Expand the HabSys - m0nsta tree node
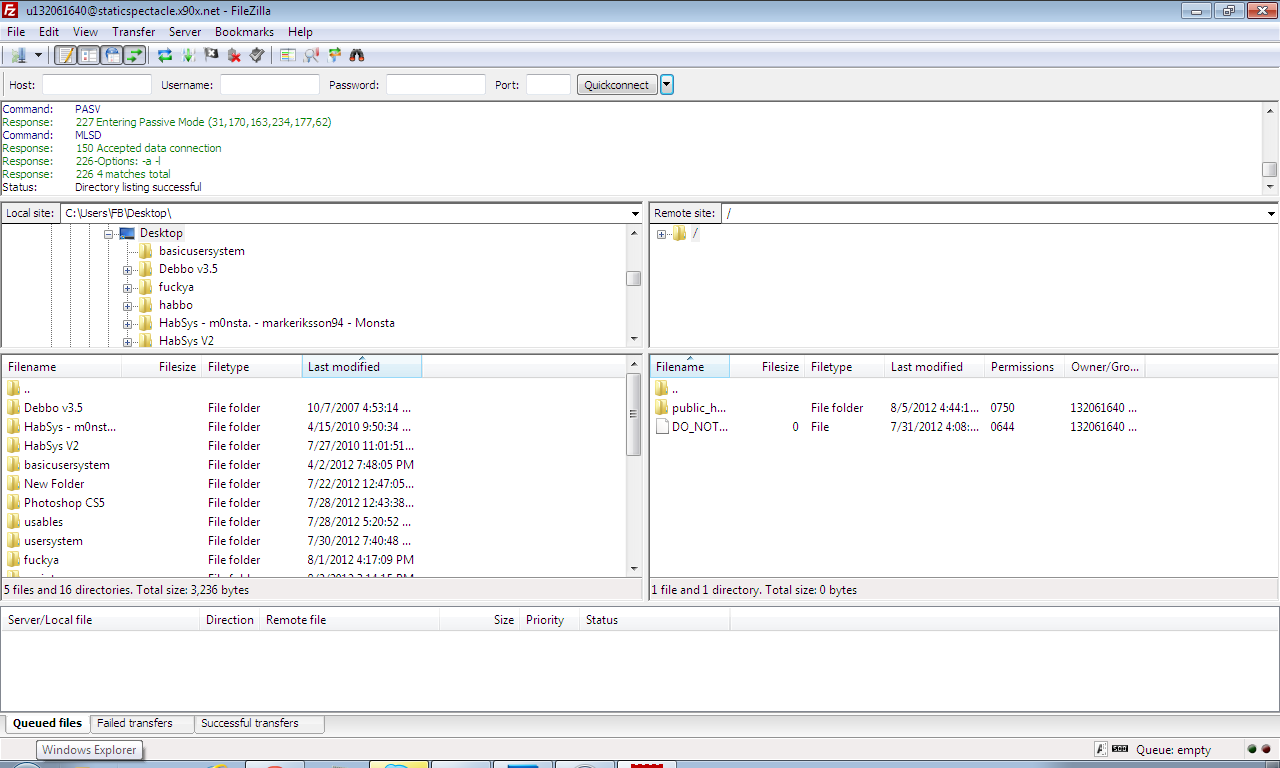The height and width of the screenshot is (768, 1280). [x=128, y=324]
